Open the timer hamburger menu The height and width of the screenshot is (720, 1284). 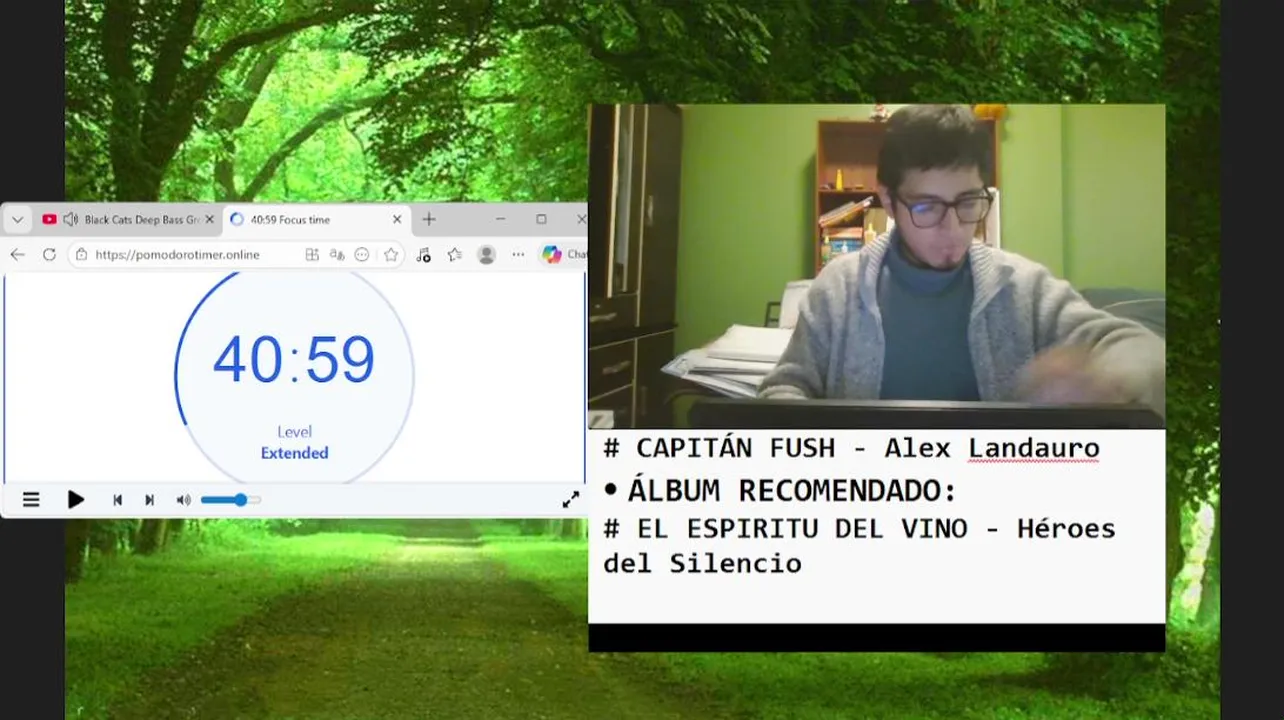click(x=31, y=499)
